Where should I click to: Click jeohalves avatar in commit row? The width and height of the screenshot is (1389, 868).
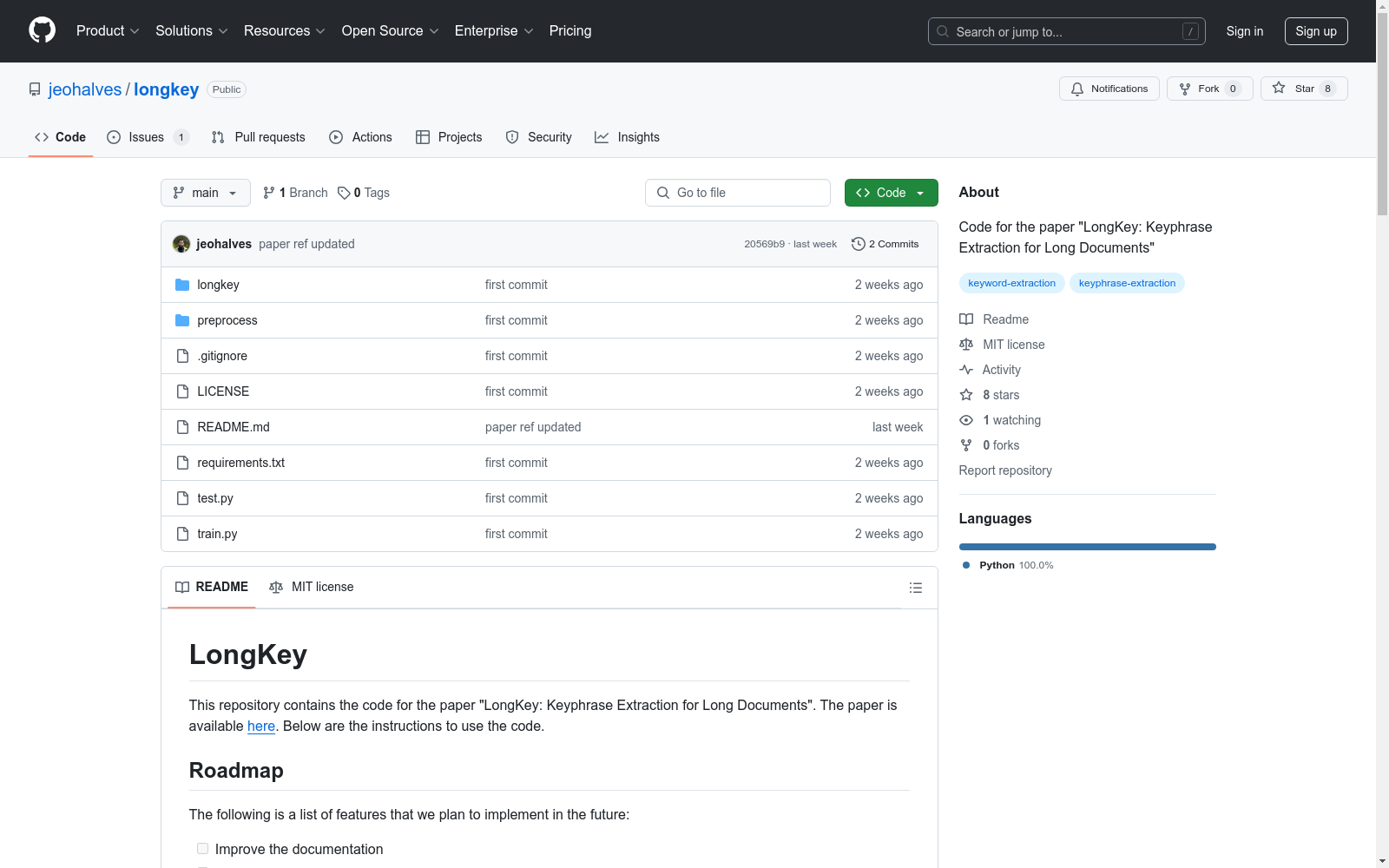[181, 244]
